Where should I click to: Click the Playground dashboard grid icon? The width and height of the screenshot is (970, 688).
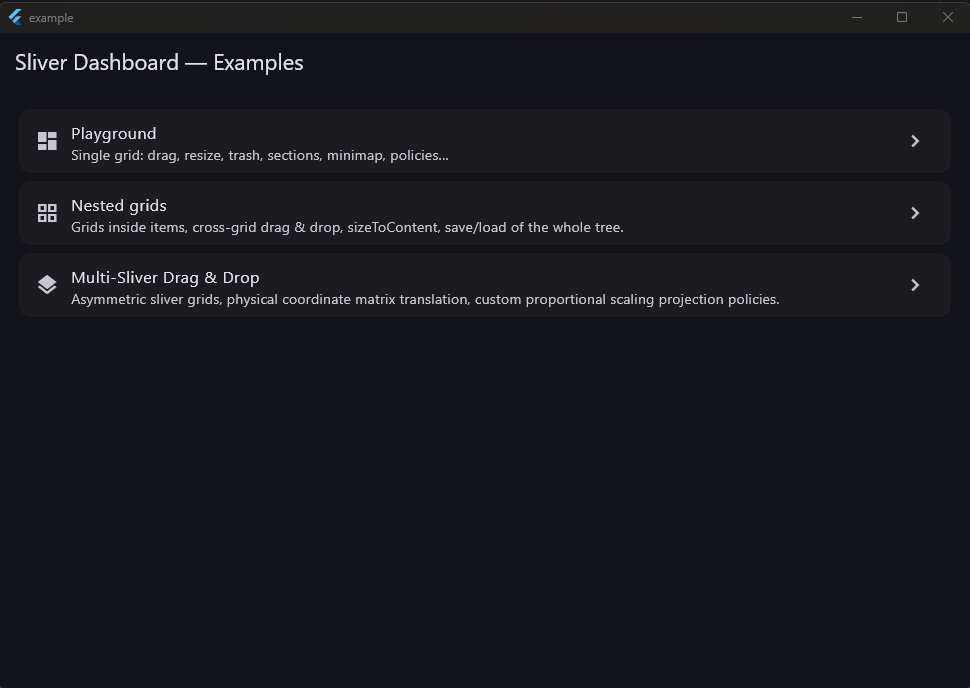[47, 141]
